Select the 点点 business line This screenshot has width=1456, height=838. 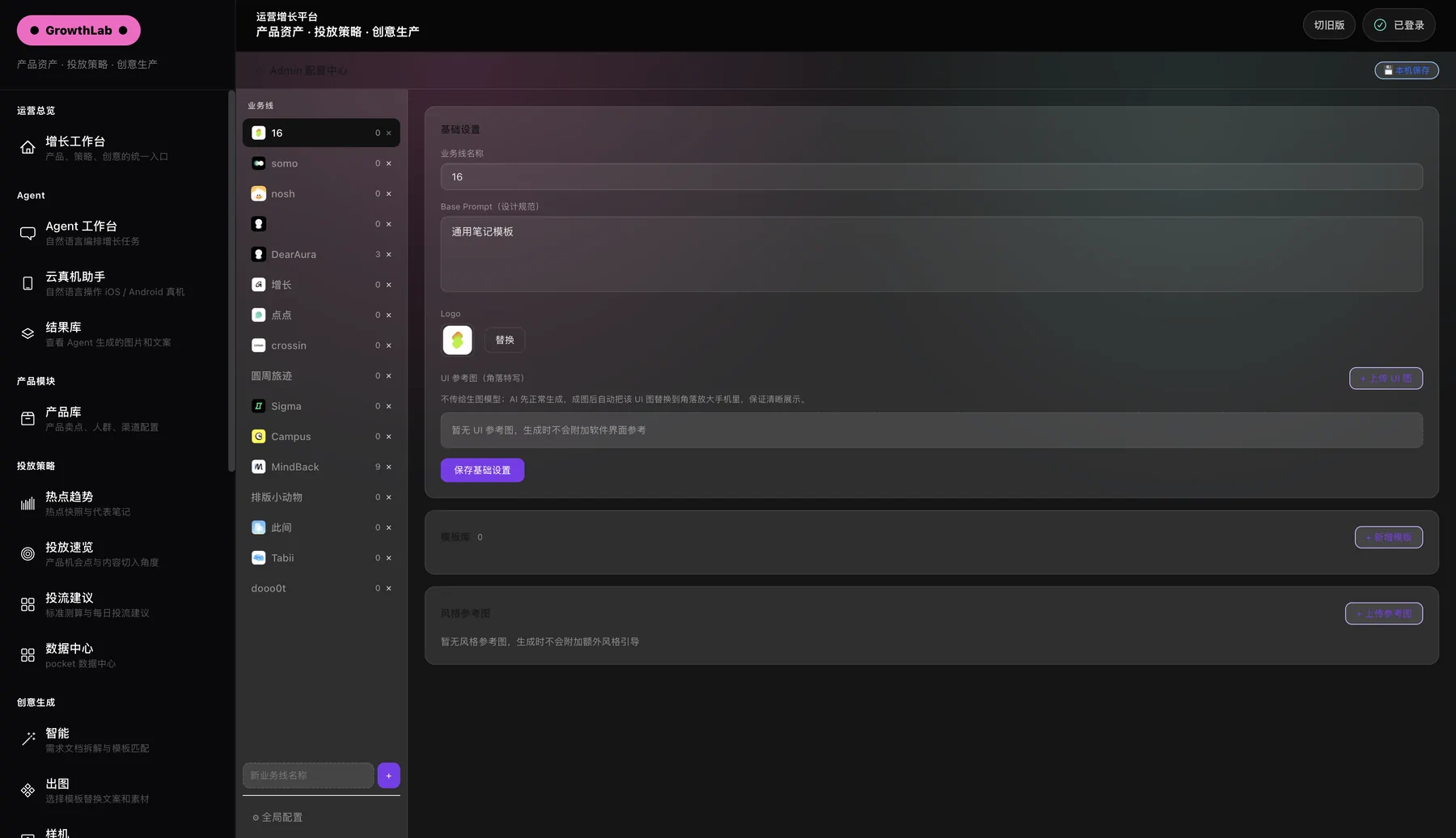click(x=321, y=315)
